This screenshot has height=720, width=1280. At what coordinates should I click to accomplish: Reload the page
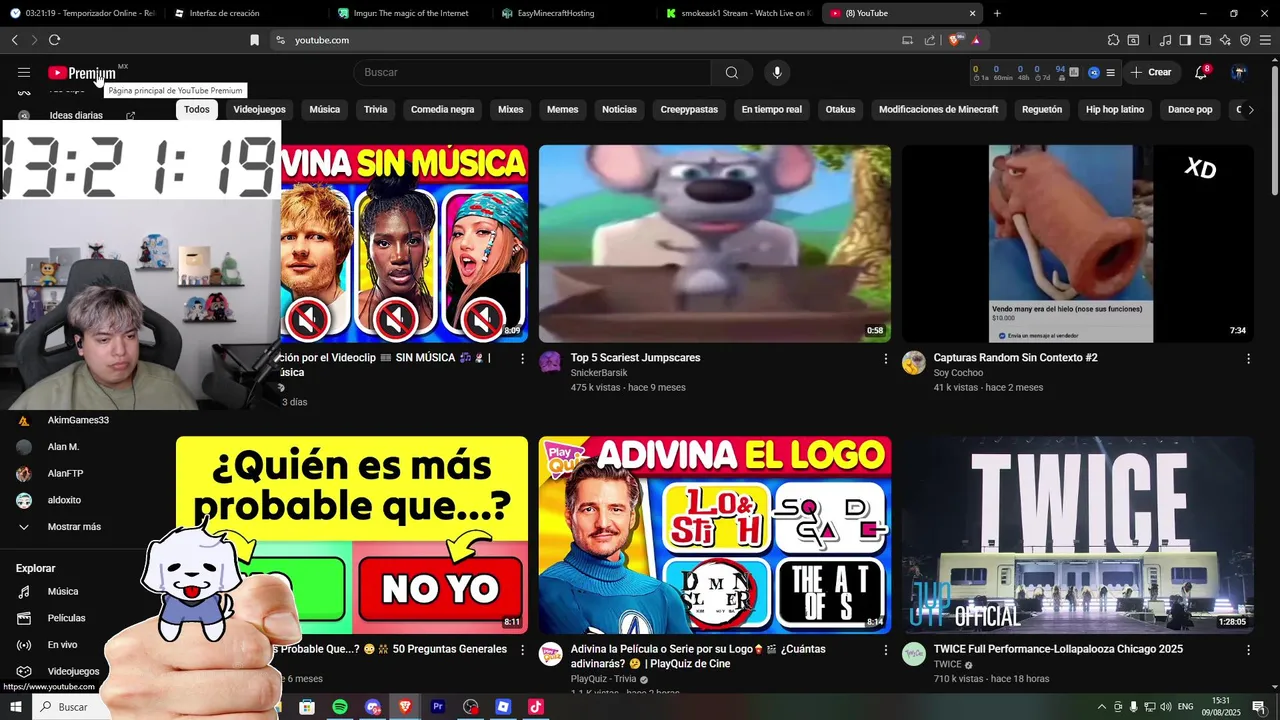point(54,40)
